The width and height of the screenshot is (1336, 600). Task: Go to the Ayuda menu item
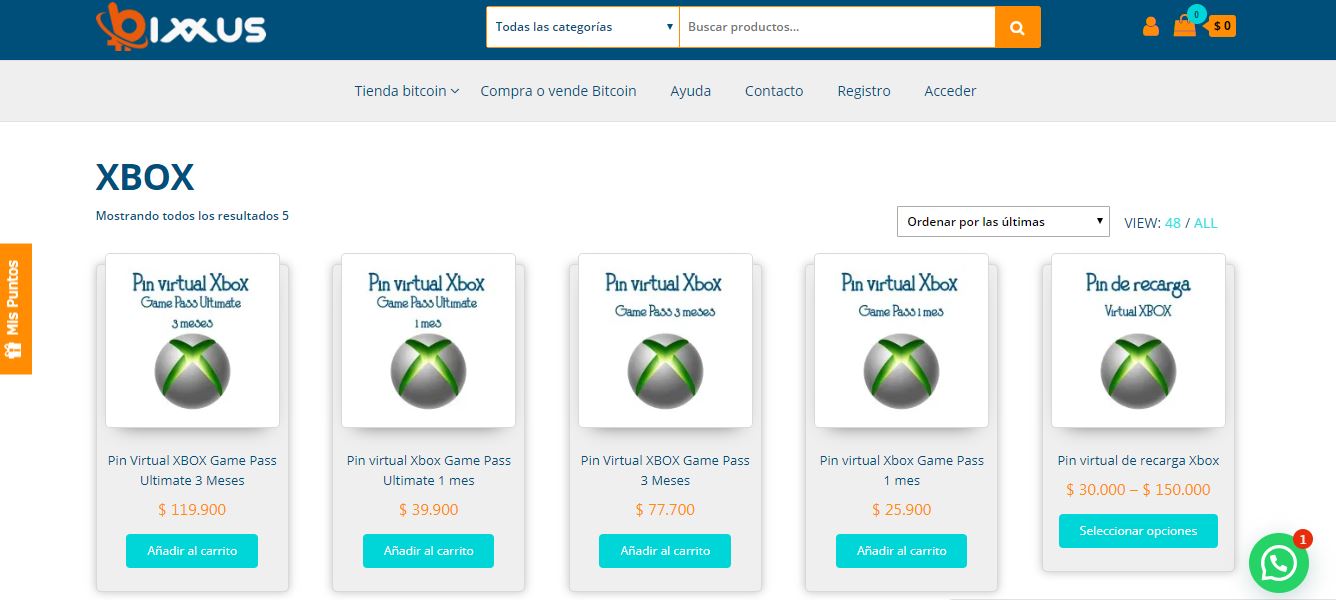pos(691,91)
